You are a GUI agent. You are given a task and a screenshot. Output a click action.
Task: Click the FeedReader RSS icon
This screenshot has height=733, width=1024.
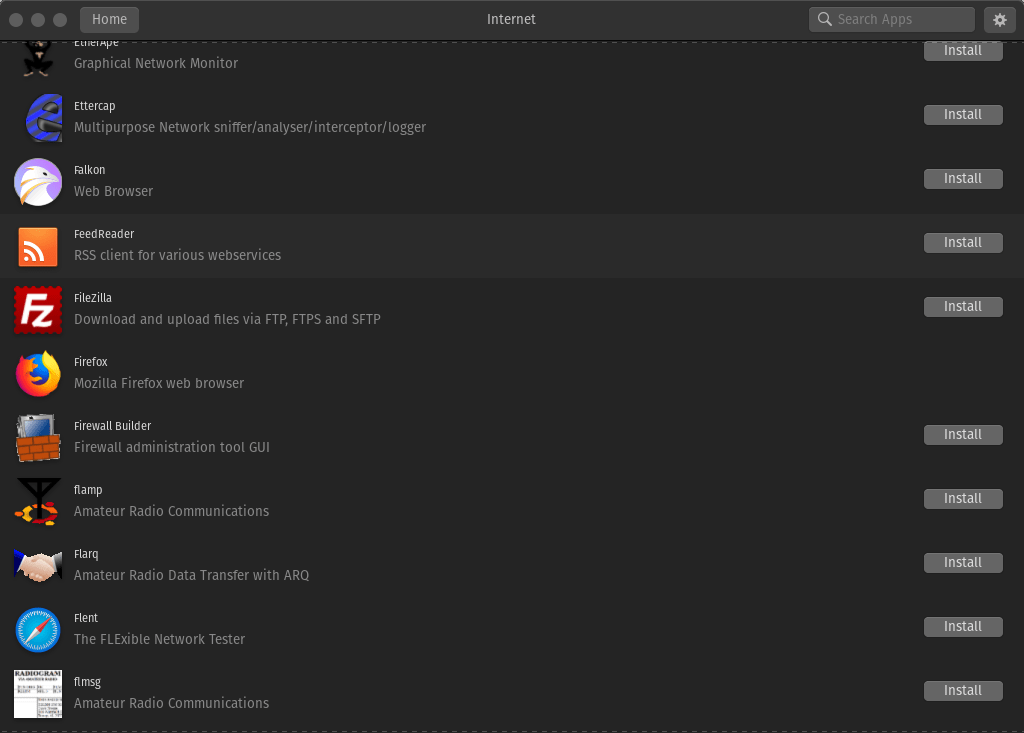click(37, 246)
